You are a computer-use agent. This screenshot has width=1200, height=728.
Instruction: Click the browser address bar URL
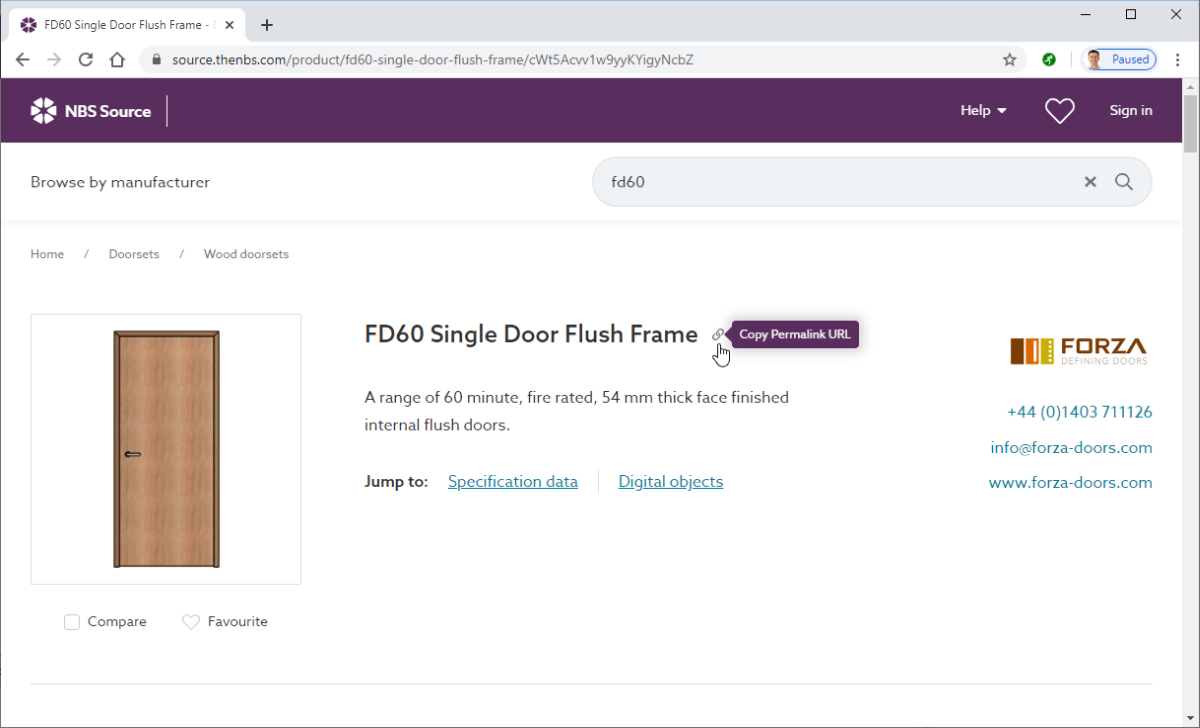(x=433, y=60)
